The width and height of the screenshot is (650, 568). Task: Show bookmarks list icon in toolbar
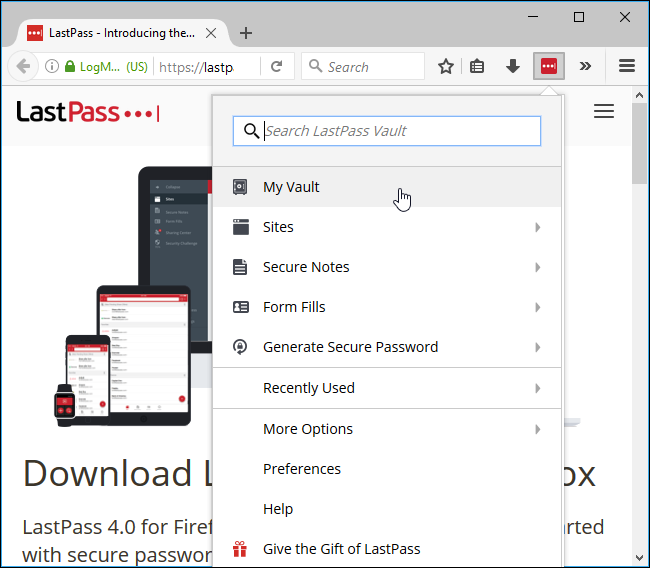pyautogui.click(x=477, y=66)
